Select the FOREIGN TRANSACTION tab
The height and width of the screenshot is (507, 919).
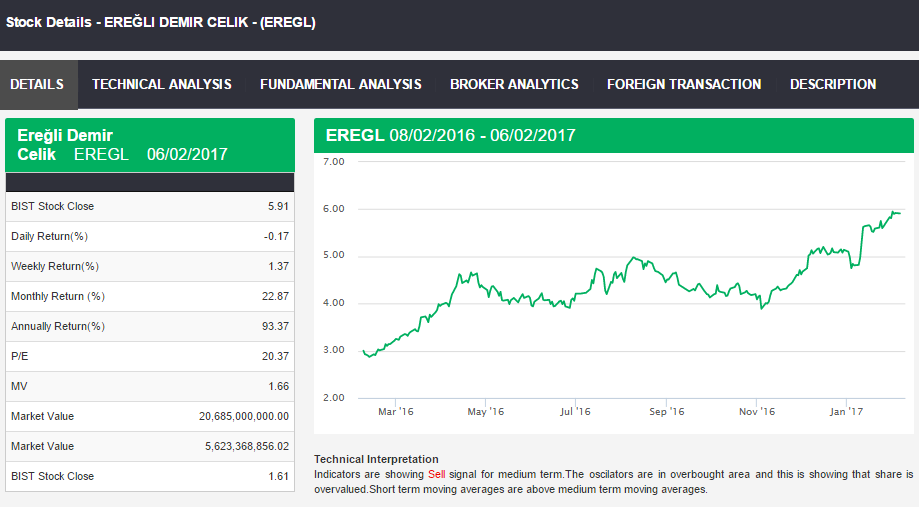[x=684, y=84]
